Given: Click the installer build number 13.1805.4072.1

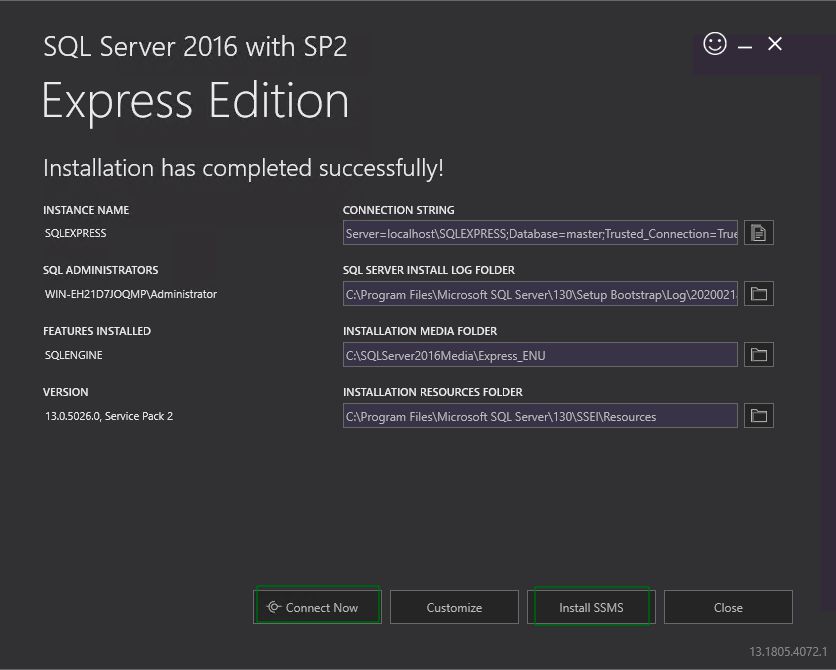Looking at the screenshot, I should coord(788,651).
